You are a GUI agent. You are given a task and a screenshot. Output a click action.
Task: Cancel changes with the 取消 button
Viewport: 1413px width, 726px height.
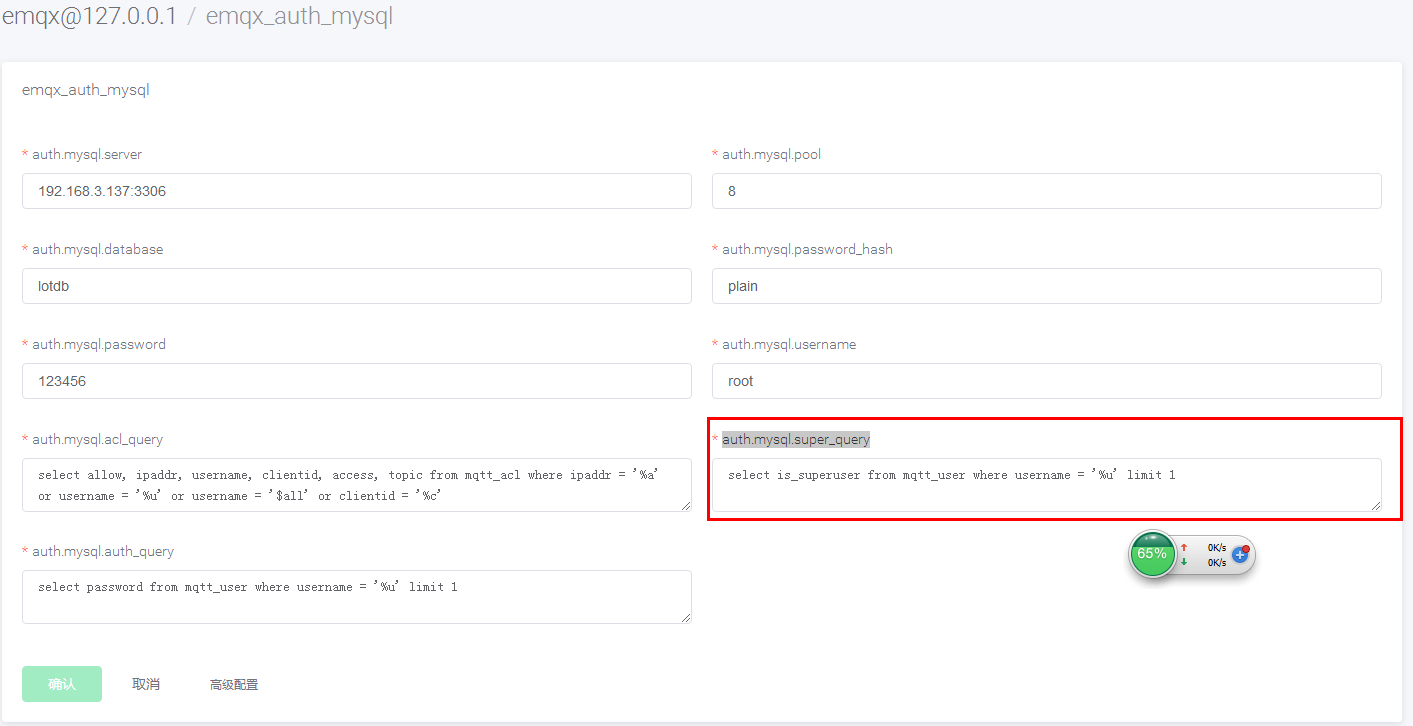(x=146, y=684)
